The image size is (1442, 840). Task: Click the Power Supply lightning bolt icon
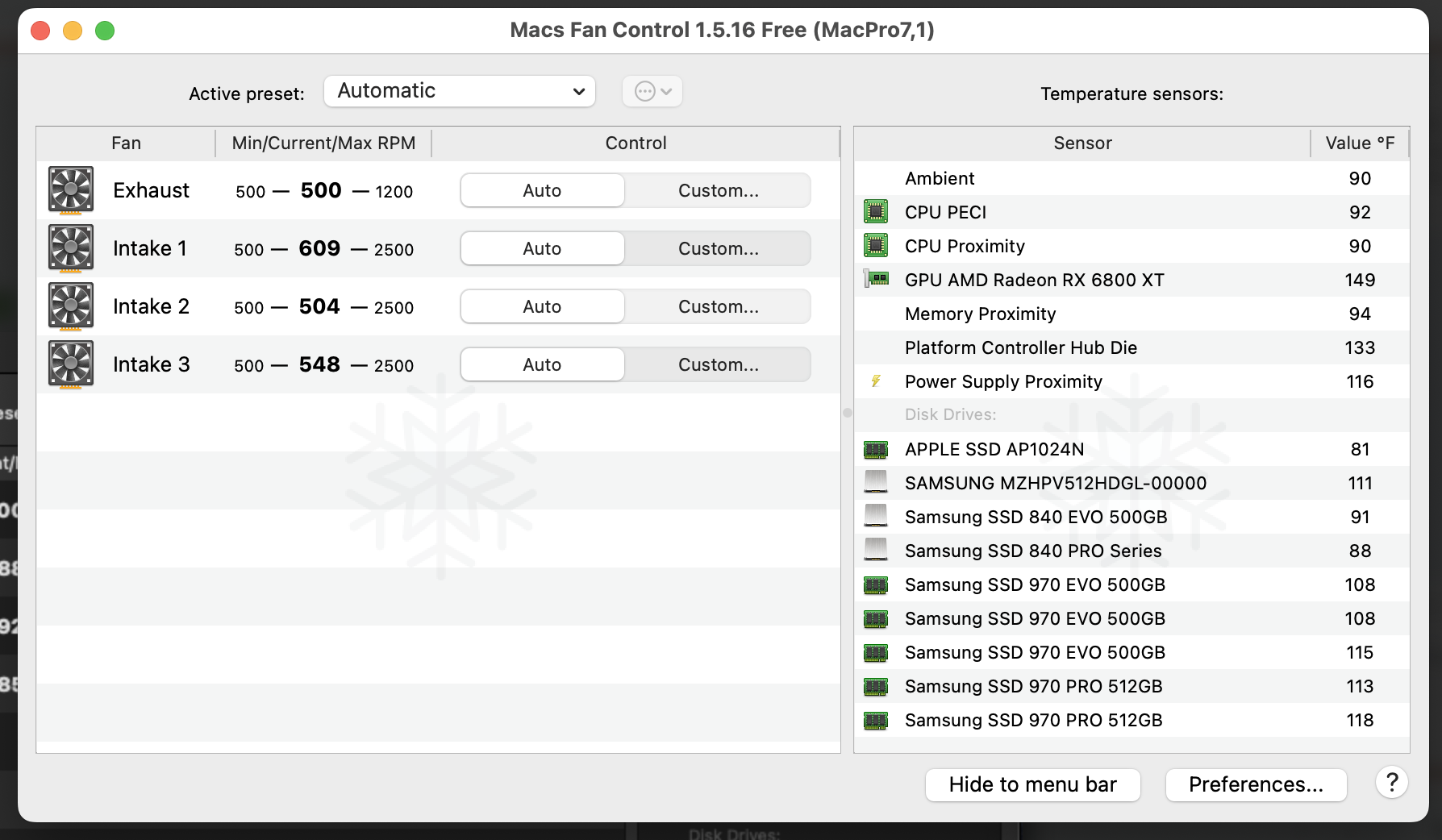(x=876, y=381)
